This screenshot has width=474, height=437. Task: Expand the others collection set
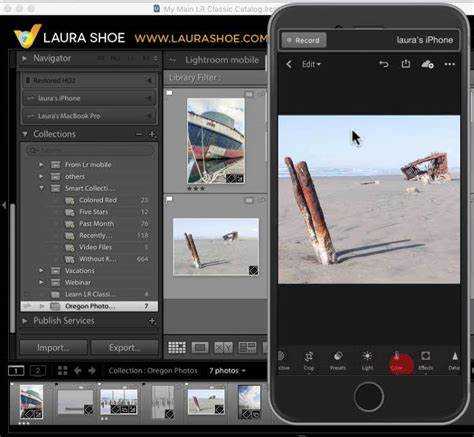click(x=41, y=176)
